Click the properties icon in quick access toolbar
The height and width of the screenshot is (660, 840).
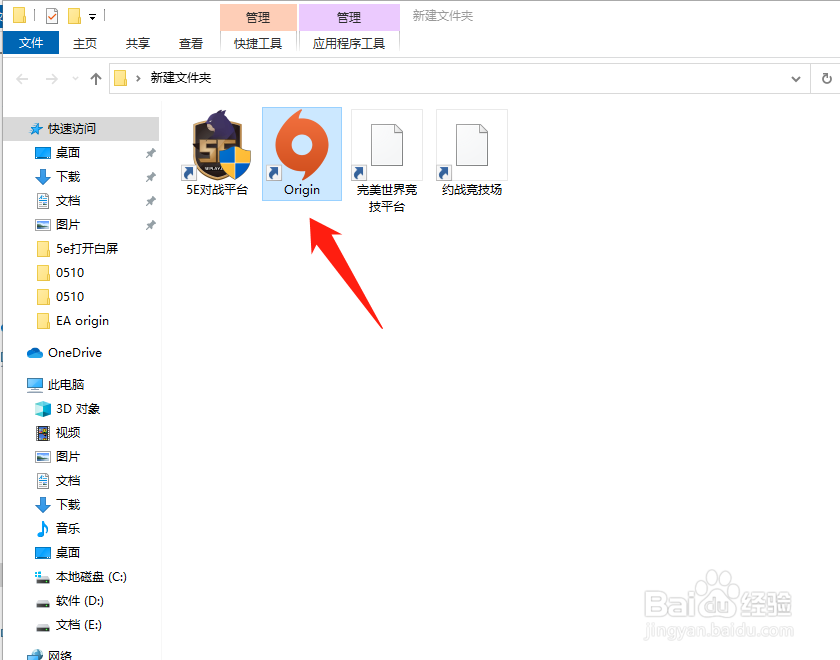pos(52,16)
